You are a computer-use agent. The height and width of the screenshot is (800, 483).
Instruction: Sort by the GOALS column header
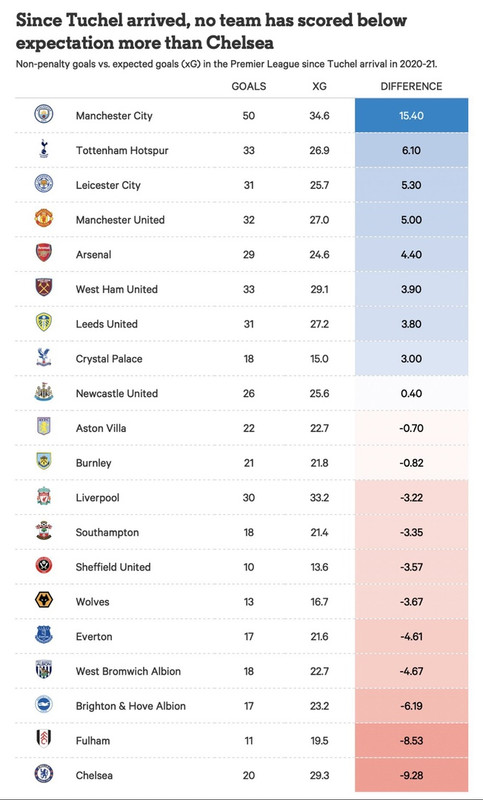(x=249, y=86)
